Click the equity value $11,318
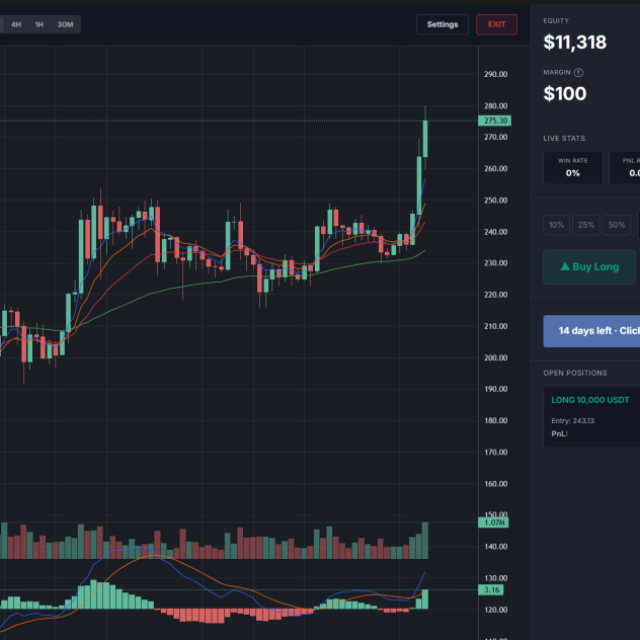 (575, 42)
